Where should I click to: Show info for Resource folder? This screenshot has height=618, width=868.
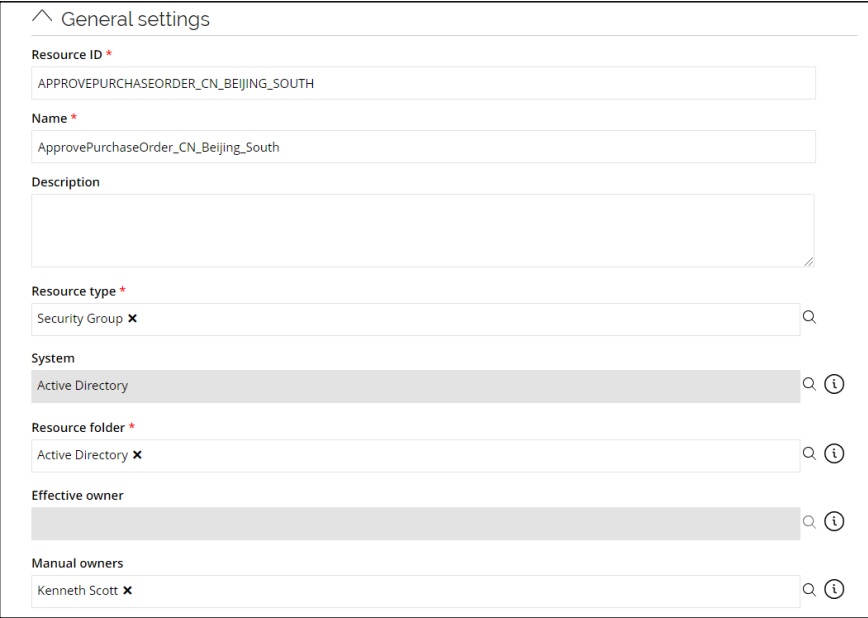[x=834, y=454]
